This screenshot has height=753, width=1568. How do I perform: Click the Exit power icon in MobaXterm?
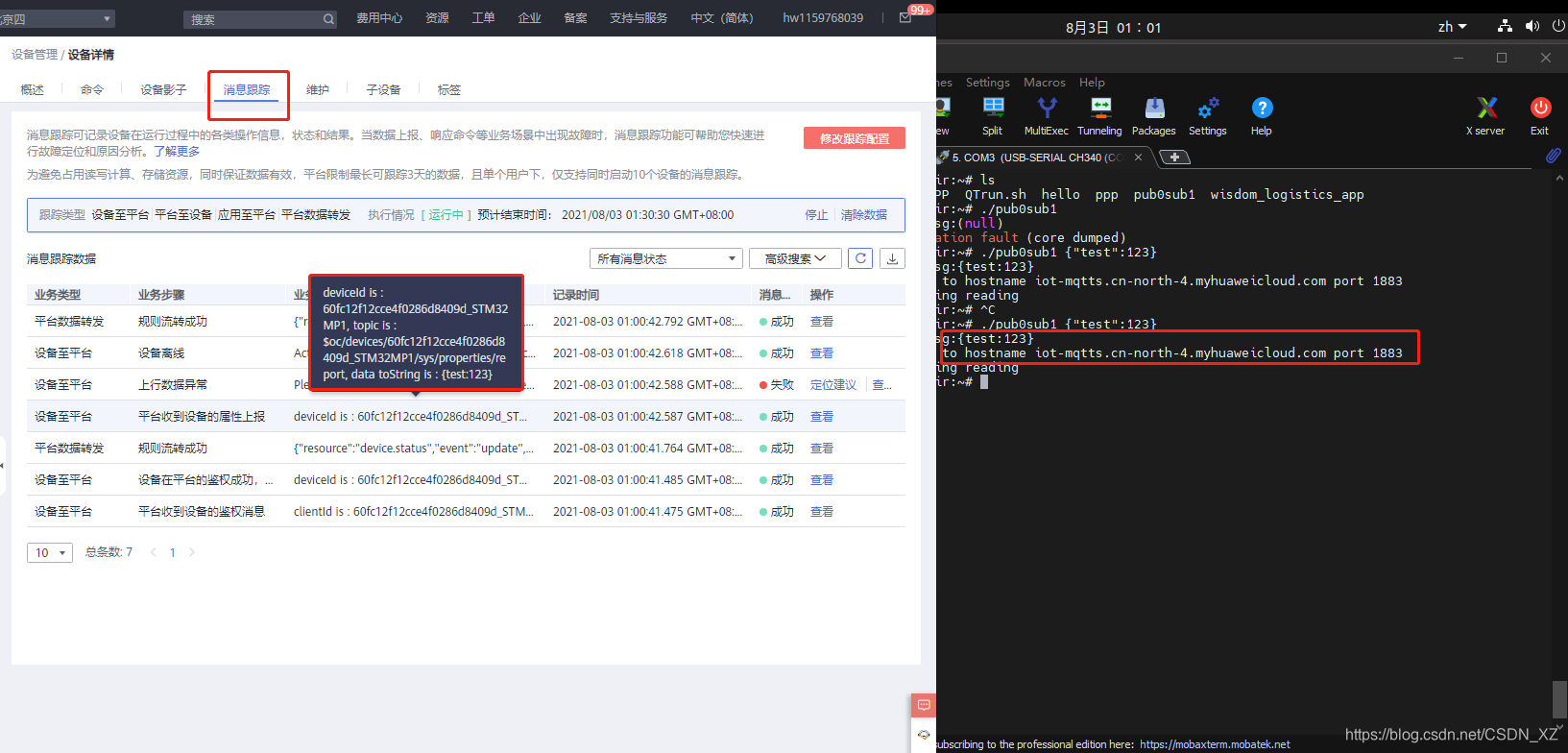tap(1540, 116)
